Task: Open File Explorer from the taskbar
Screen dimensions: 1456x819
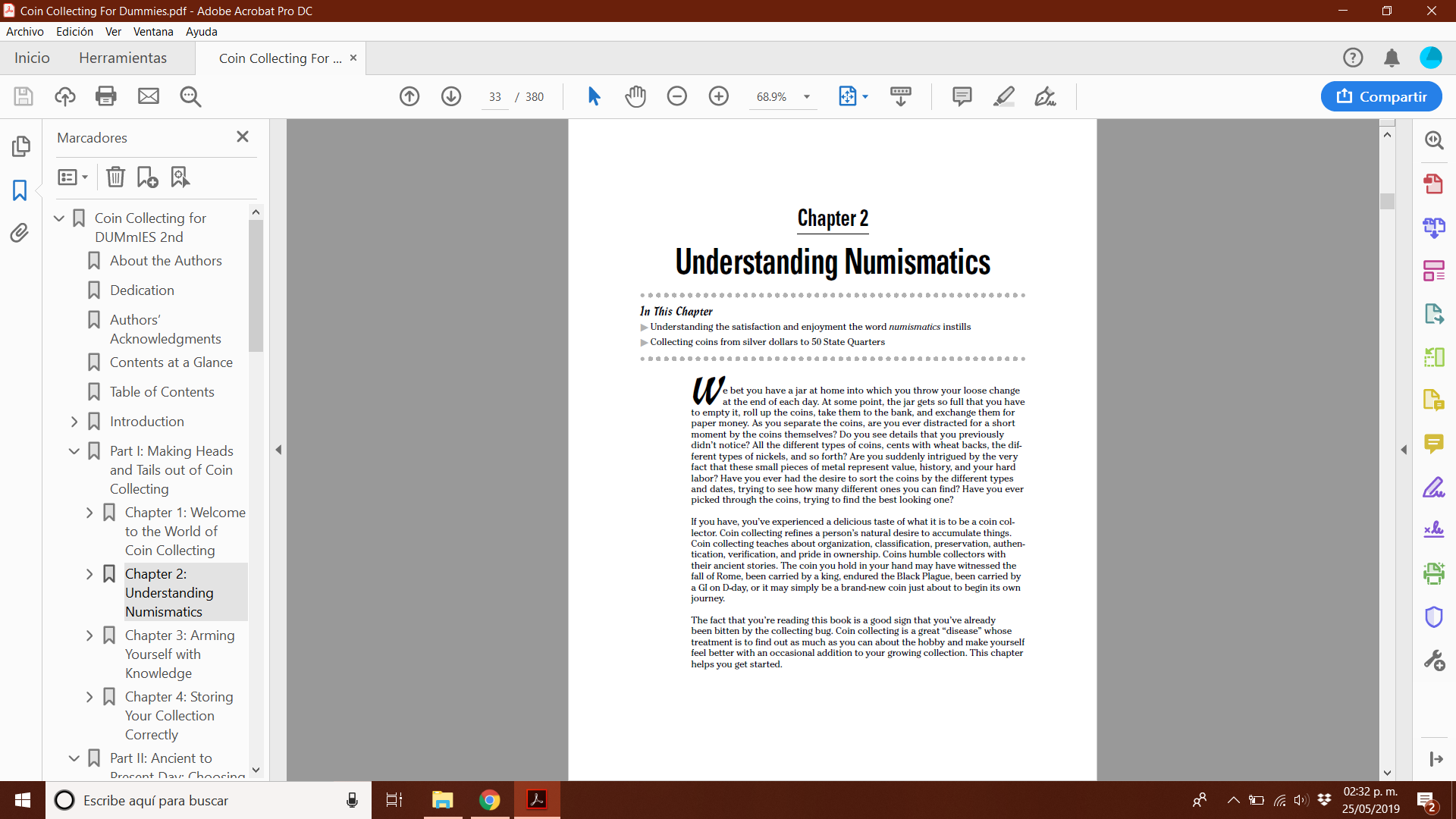Action: coord(442,800)
